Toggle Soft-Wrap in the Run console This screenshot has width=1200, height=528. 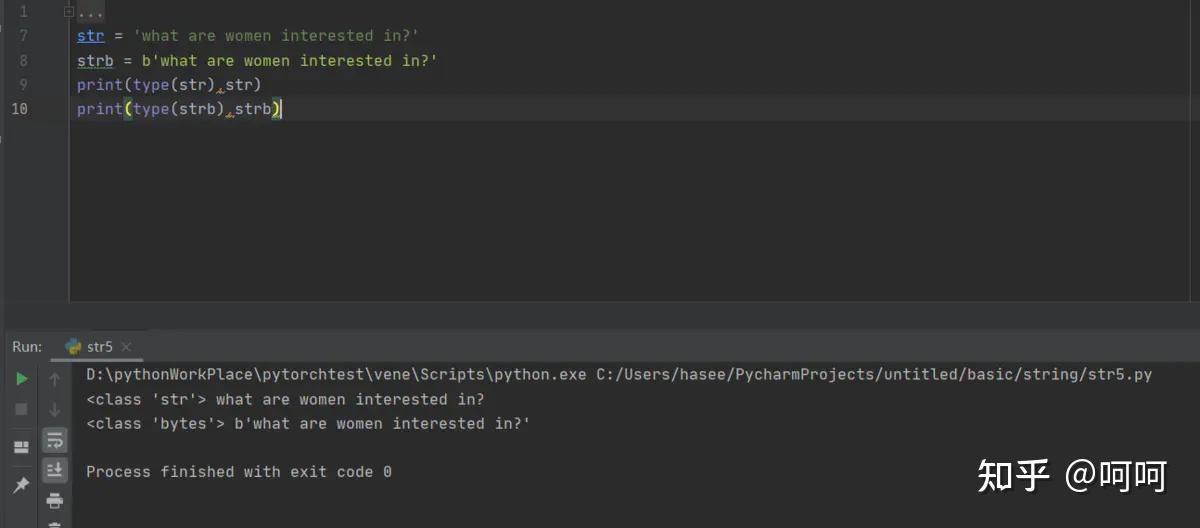point(55,440)
